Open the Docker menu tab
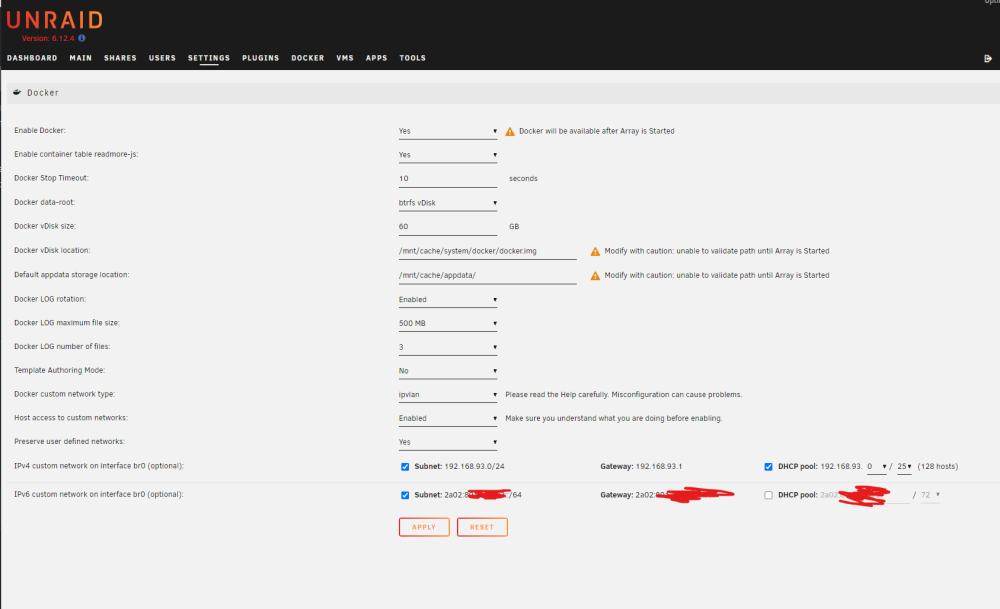Viewport: 1000px width, 609px height. click(307, 58)
